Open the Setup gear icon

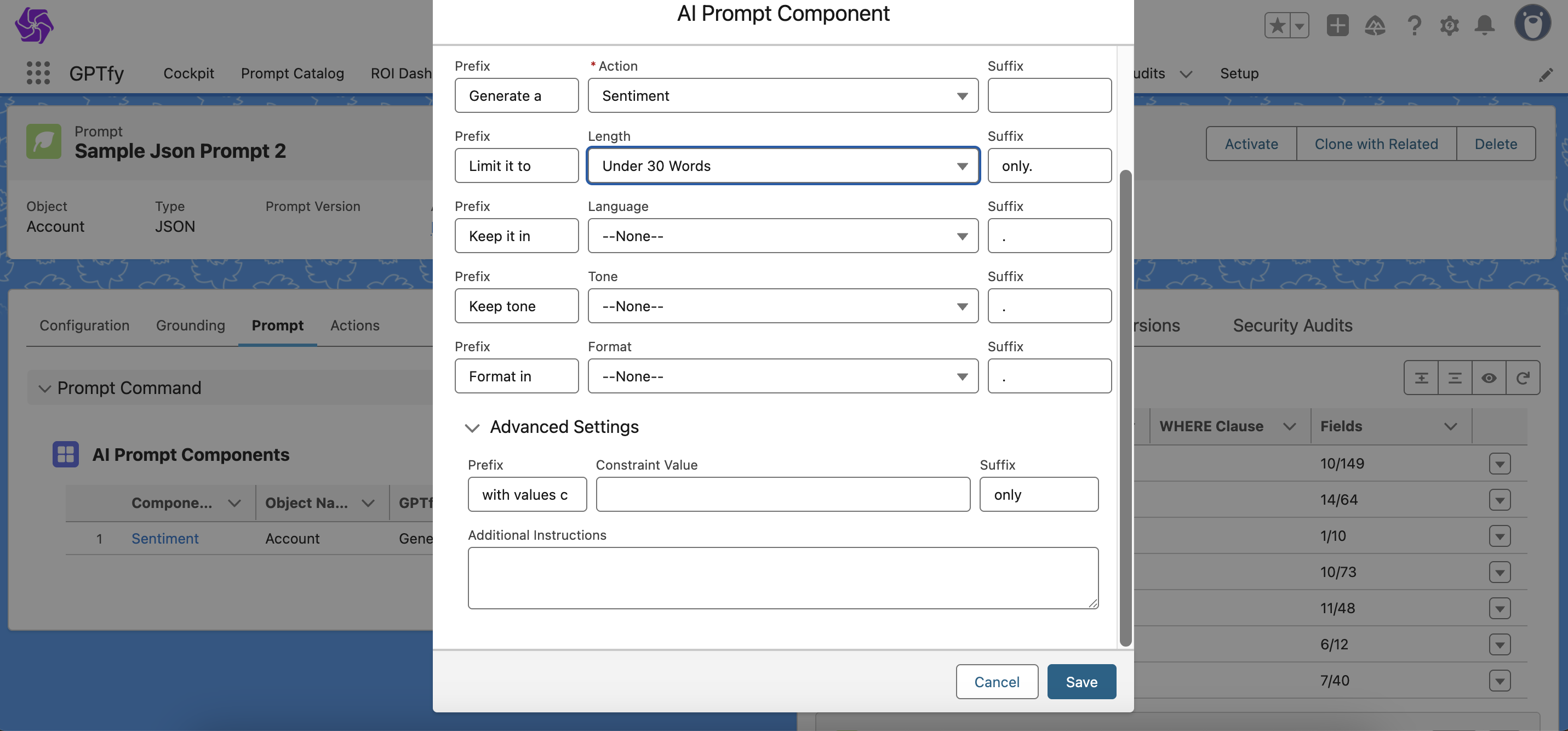tap(1449, 26)
